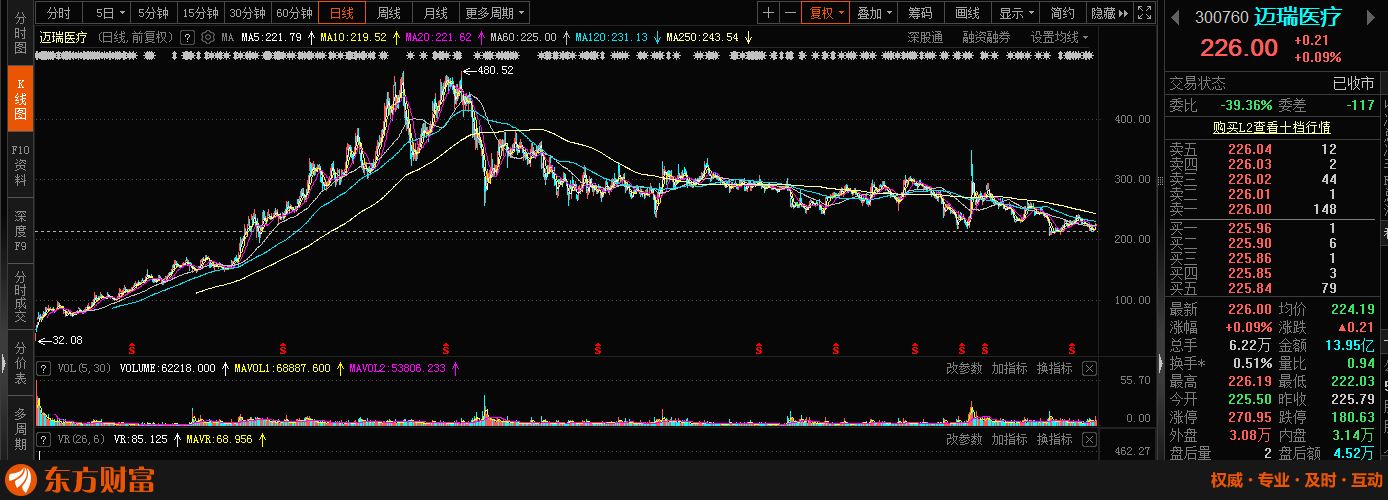Open 分时成交 in the left sidebar
The height and width of the screenshot is (500, 1388).
pos(20,297)
